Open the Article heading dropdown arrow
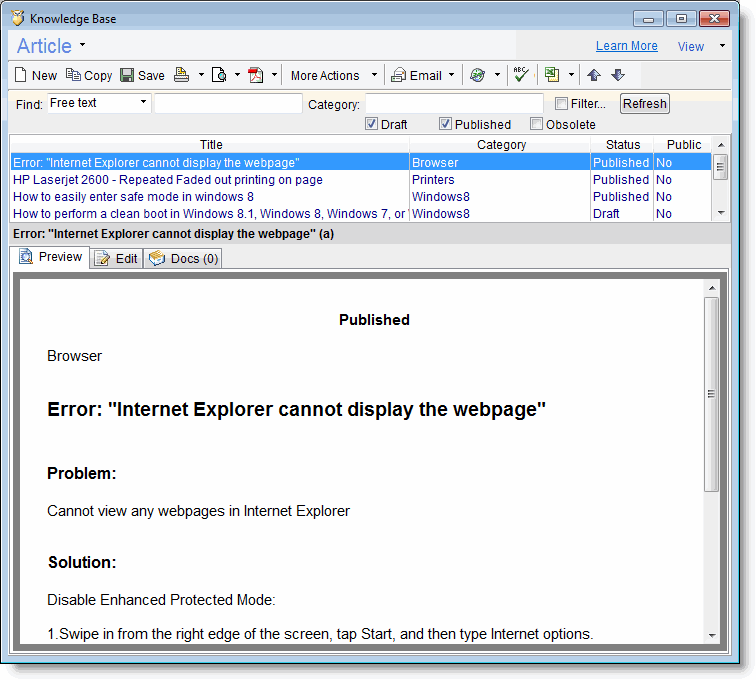This screenshot has width=756, height=680. point(82,45)
